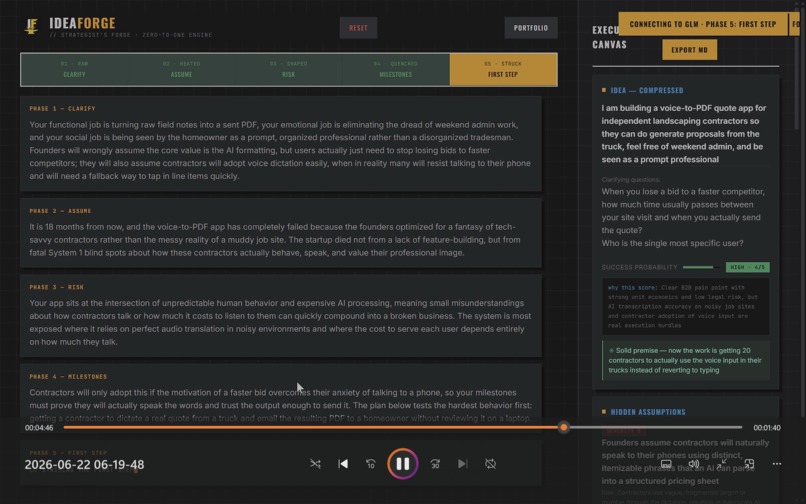Screen dimensions: 806x504
Task: Click the HIDDEN ASSUMPTIONS section header
Action: [648, 412]
